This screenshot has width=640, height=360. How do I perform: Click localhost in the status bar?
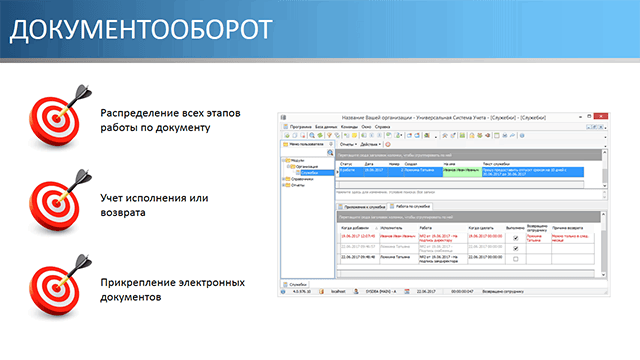coord(338,291)
